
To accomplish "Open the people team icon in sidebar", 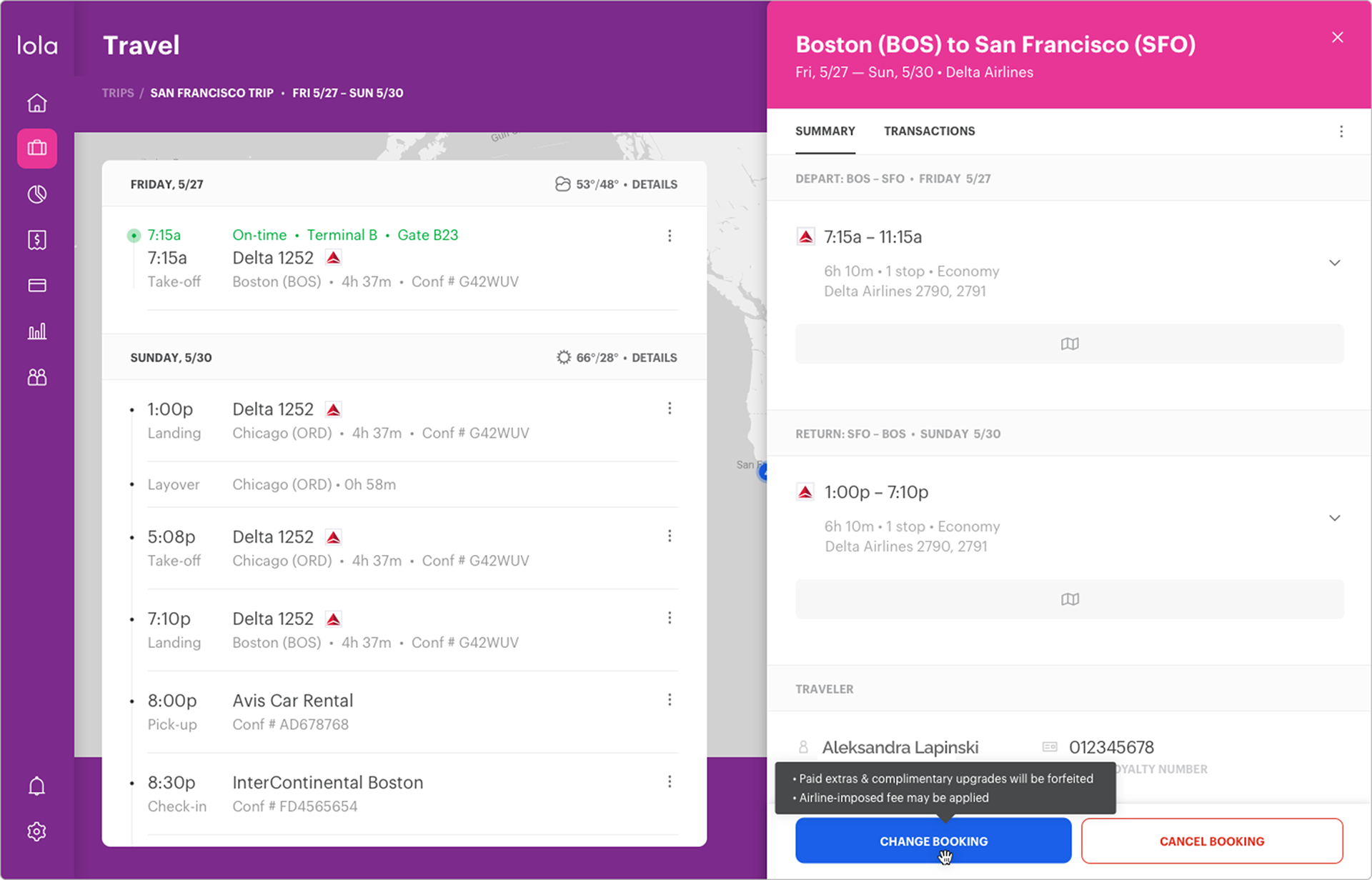I will point(37,377).
